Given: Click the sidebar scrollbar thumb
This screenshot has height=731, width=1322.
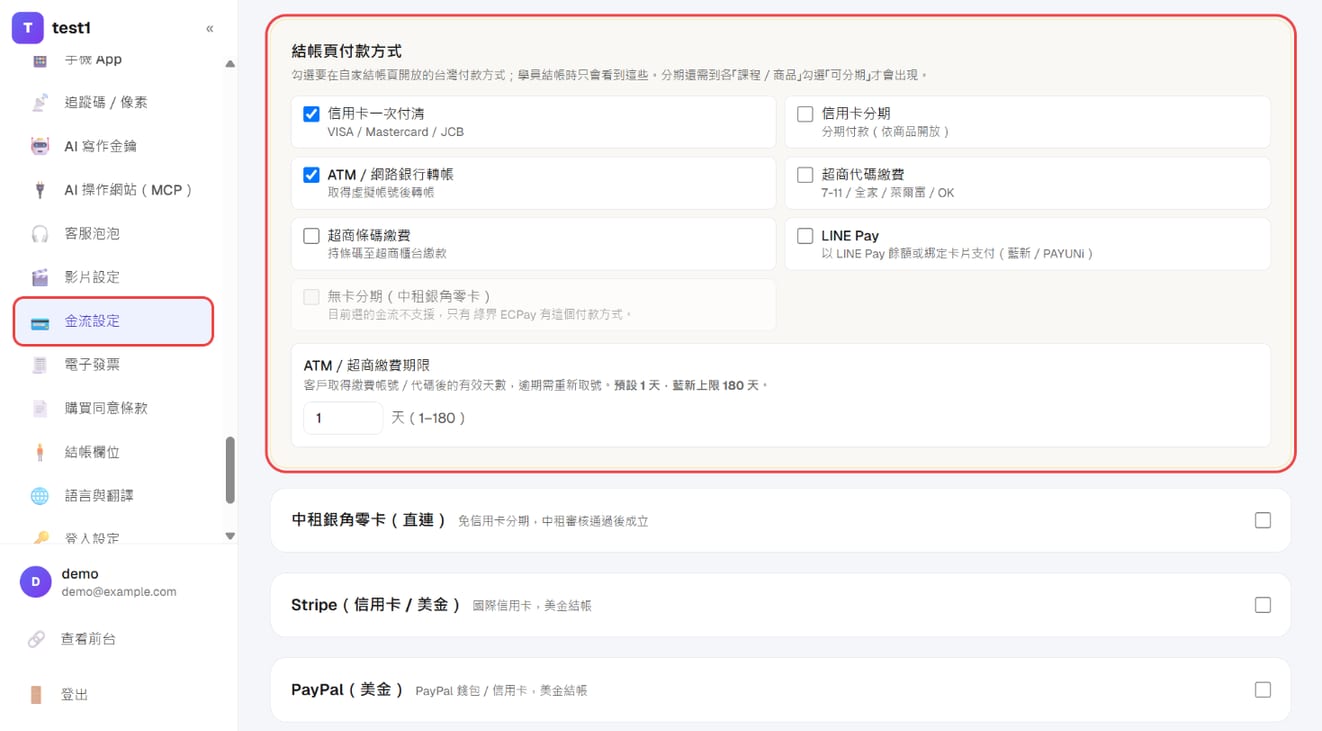Looking at the screenshot, I should pyautogui.click(x=230, y=469).
